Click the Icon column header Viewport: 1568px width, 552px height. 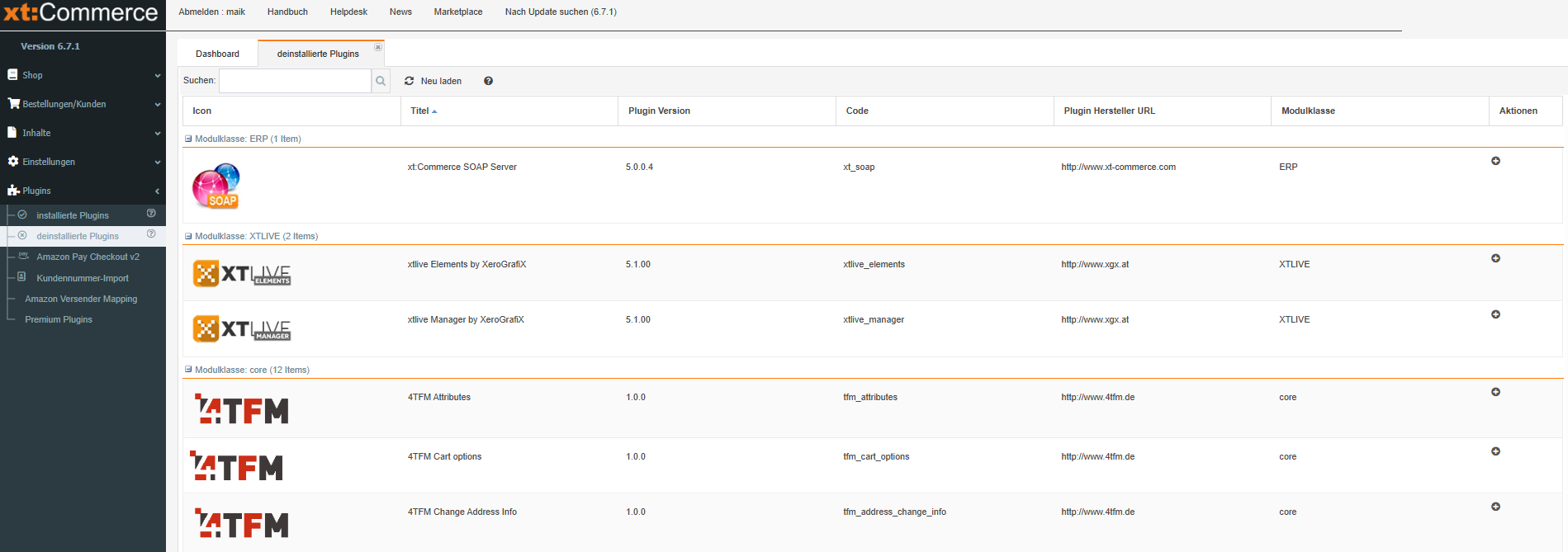point(291,111)
